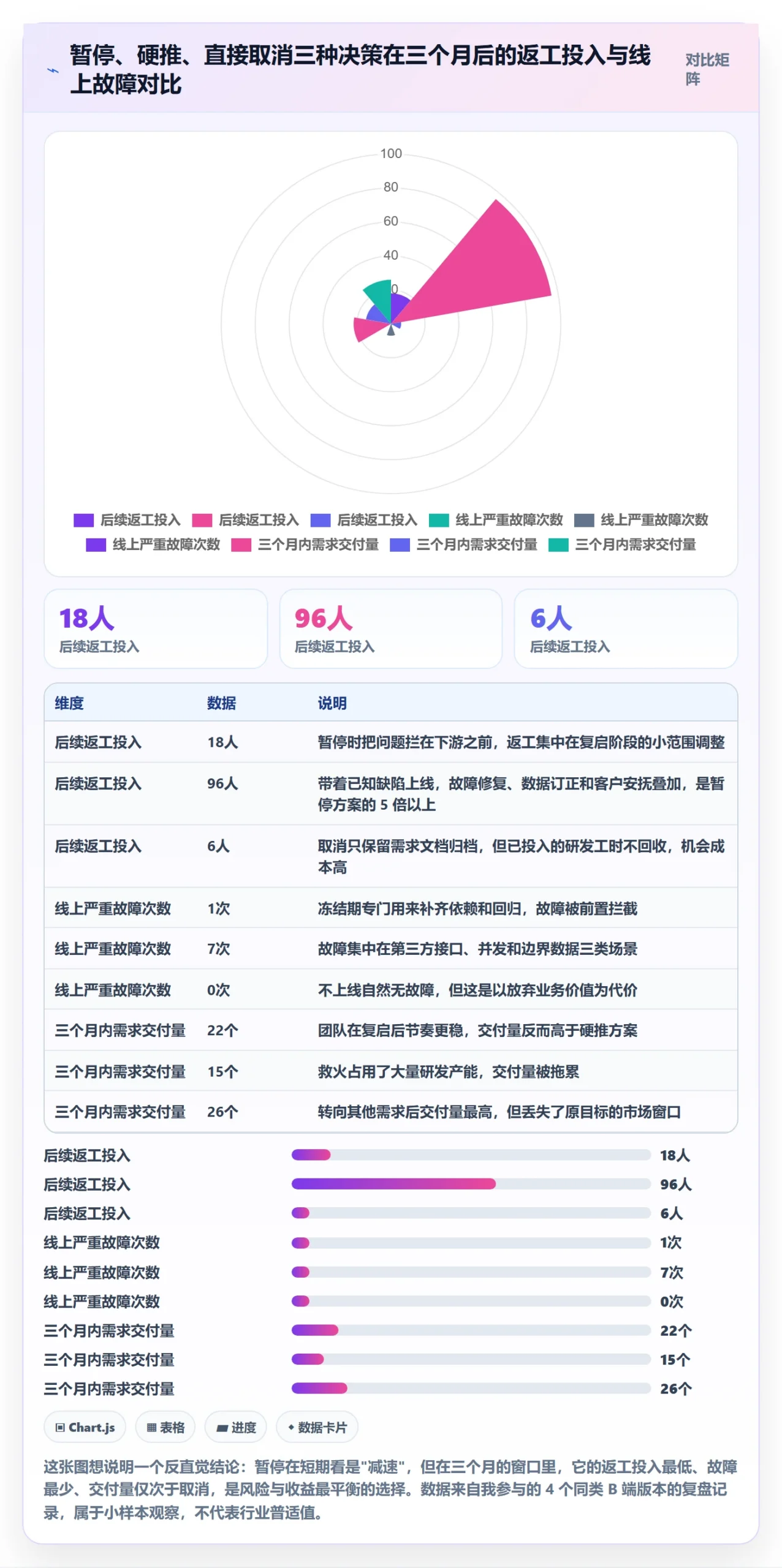Click the 60 axis label on the chart
This screenshot has width=782, height=1568.
coord(391,221)
